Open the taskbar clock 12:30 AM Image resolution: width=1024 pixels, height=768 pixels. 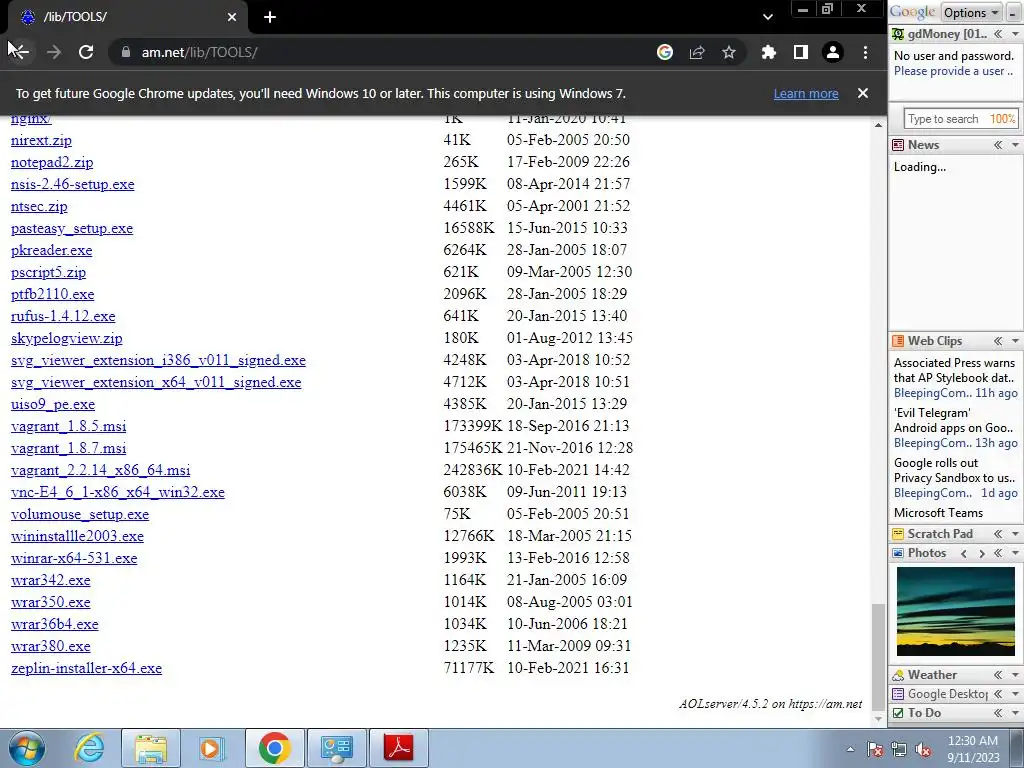pyautogui.click(x=973, y=749)
